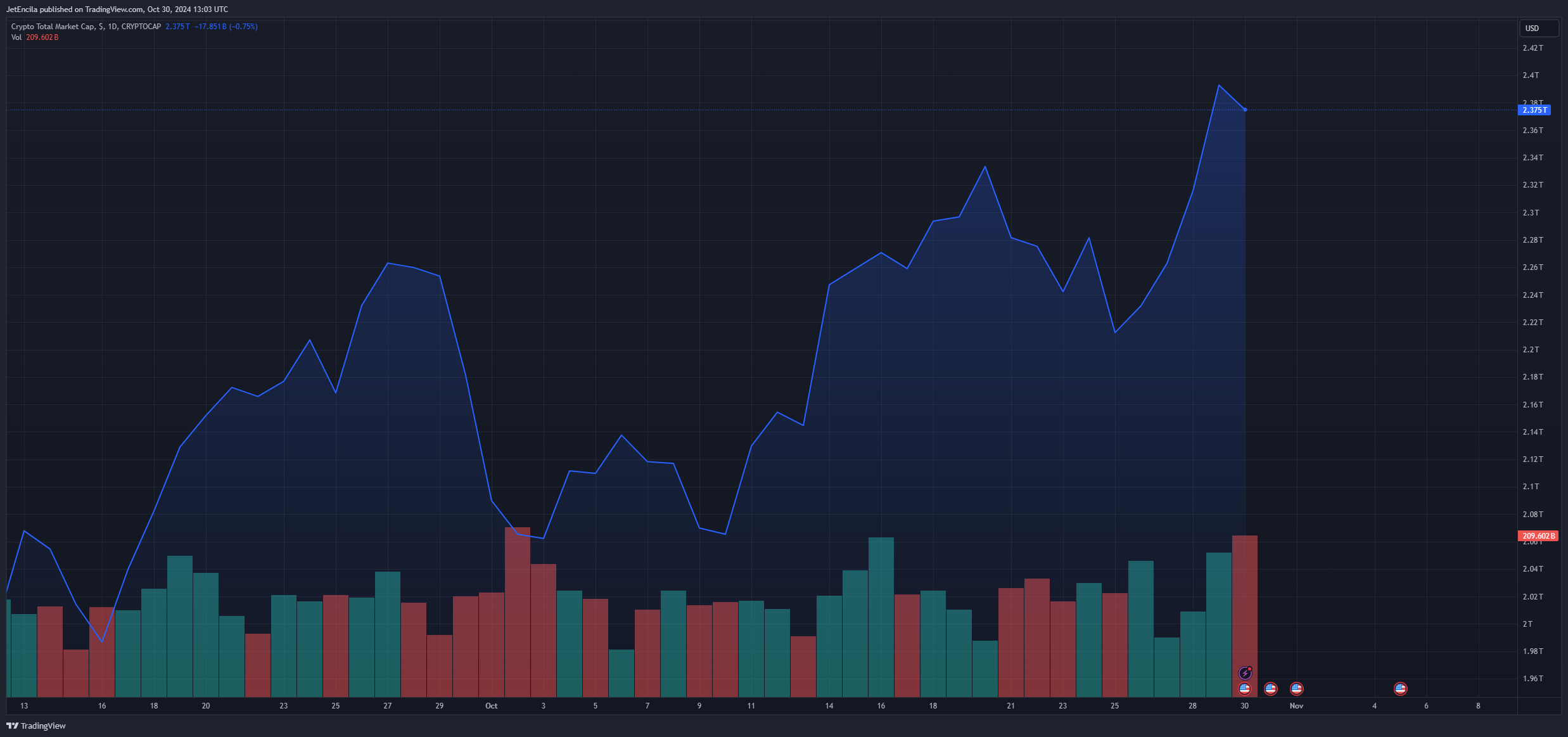Click the "13" date label on the time axis
Screen dimensions: 1568x737
point(24,706)
